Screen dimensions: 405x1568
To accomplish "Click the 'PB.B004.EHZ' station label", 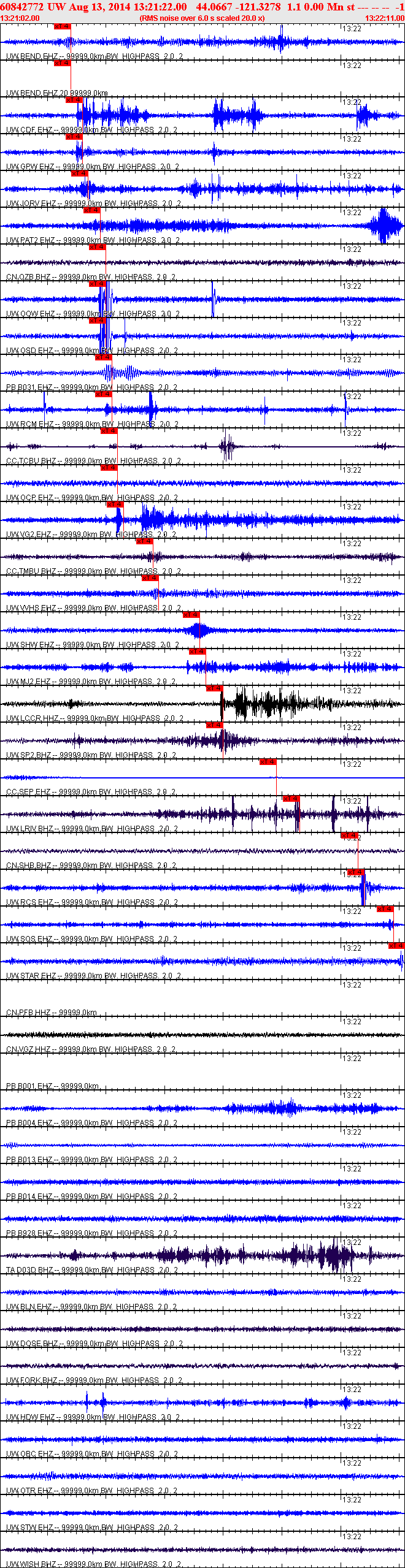I will (29, 1123).
